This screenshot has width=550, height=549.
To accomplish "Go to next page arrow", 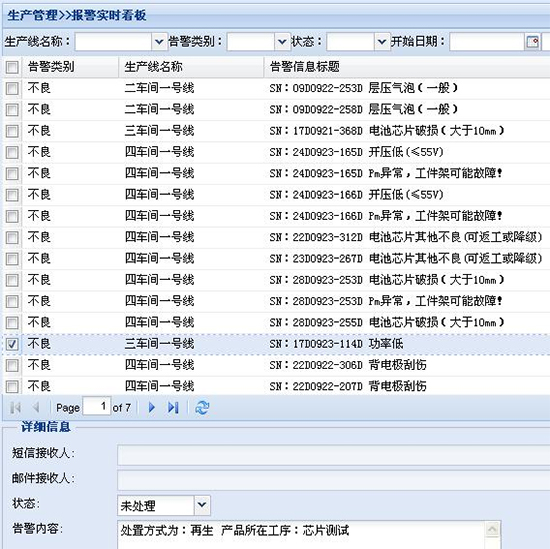I will [152, 408].
